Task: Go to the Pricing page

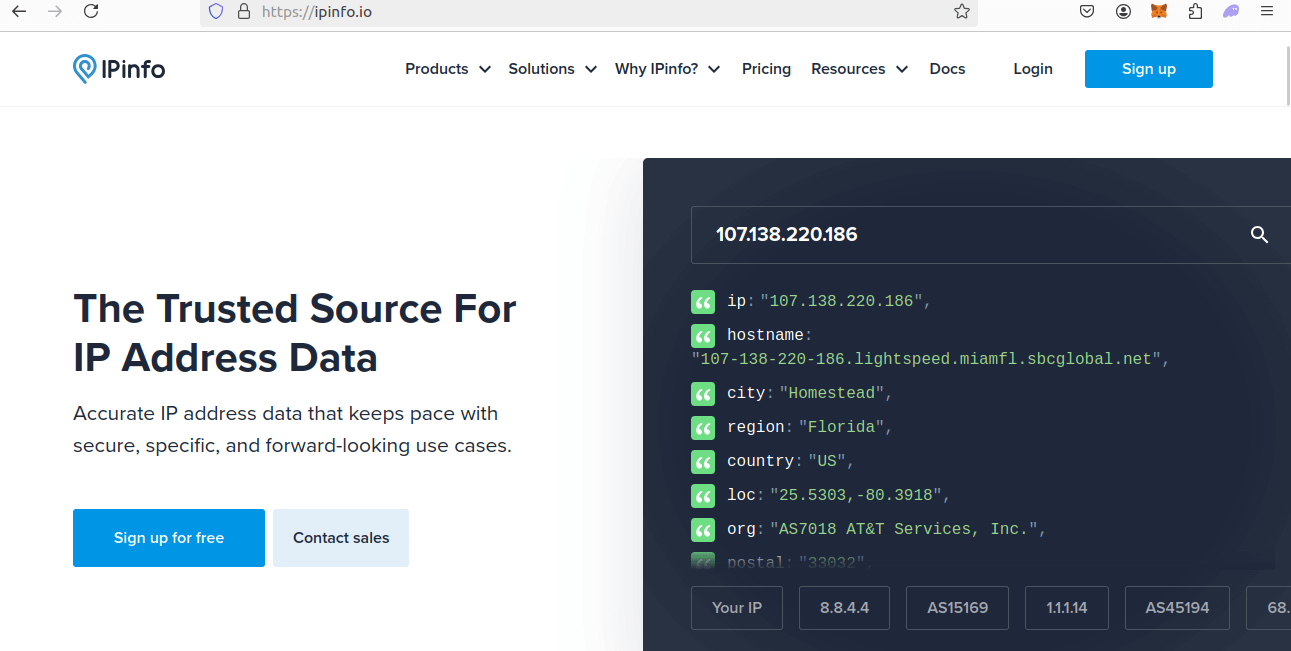Action: (766, 69)
